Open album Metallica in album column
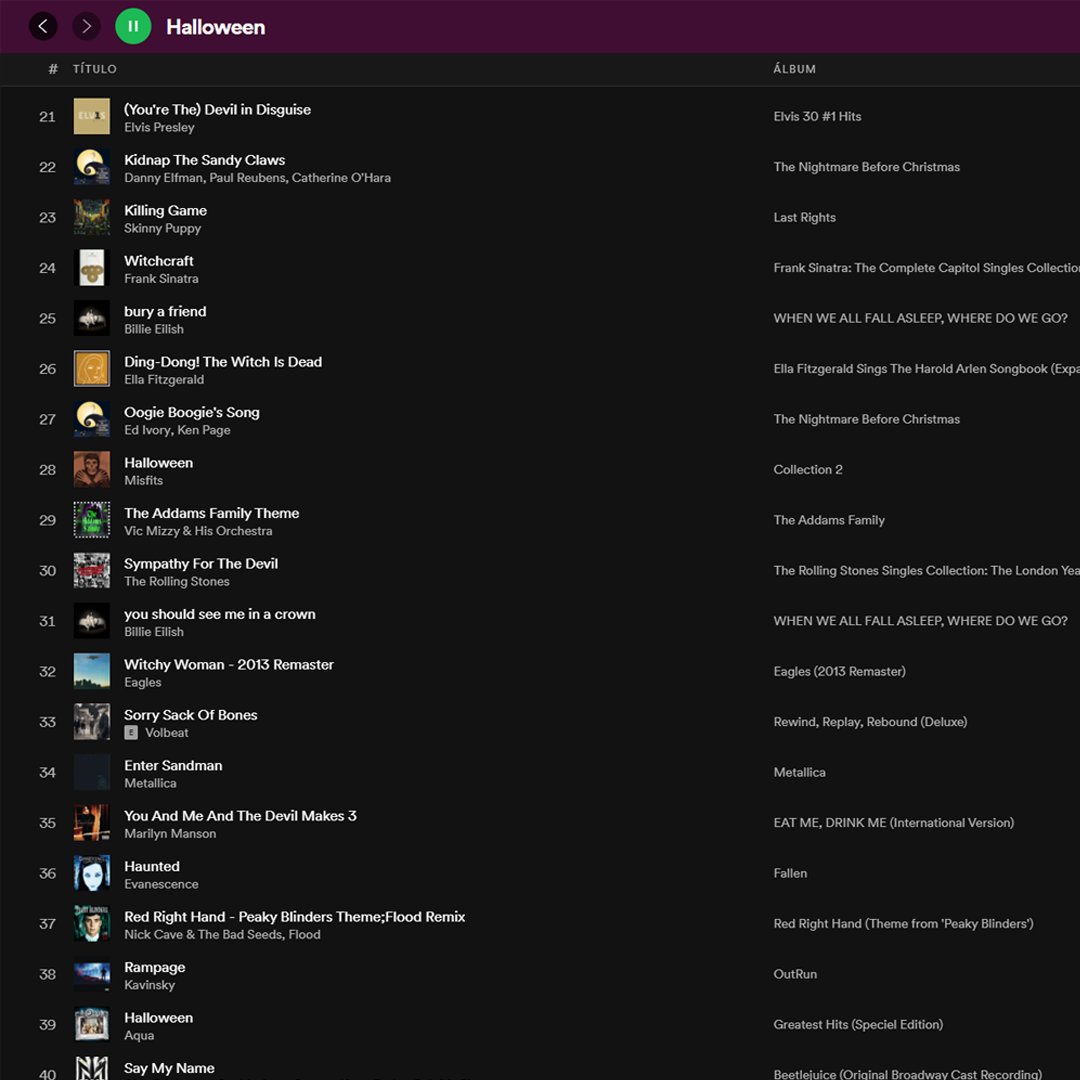This screenshot has height=1080, width=1080. 799,771
